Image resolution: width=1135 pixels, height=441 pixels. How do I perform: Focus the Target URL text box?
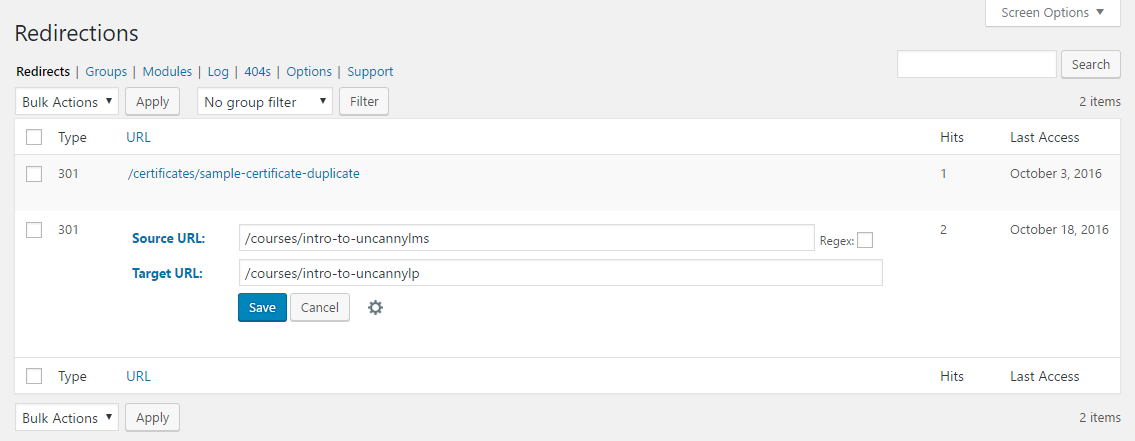click(x=560, y=273)
